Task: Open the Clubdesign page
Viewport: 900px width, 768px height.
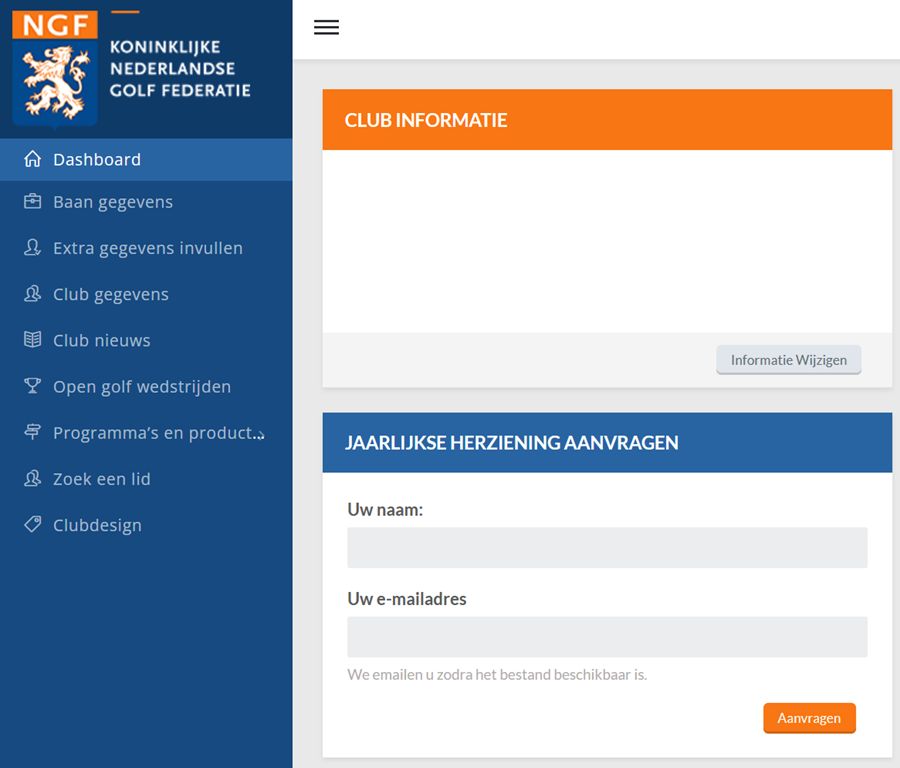Action: tap(146, 525)
